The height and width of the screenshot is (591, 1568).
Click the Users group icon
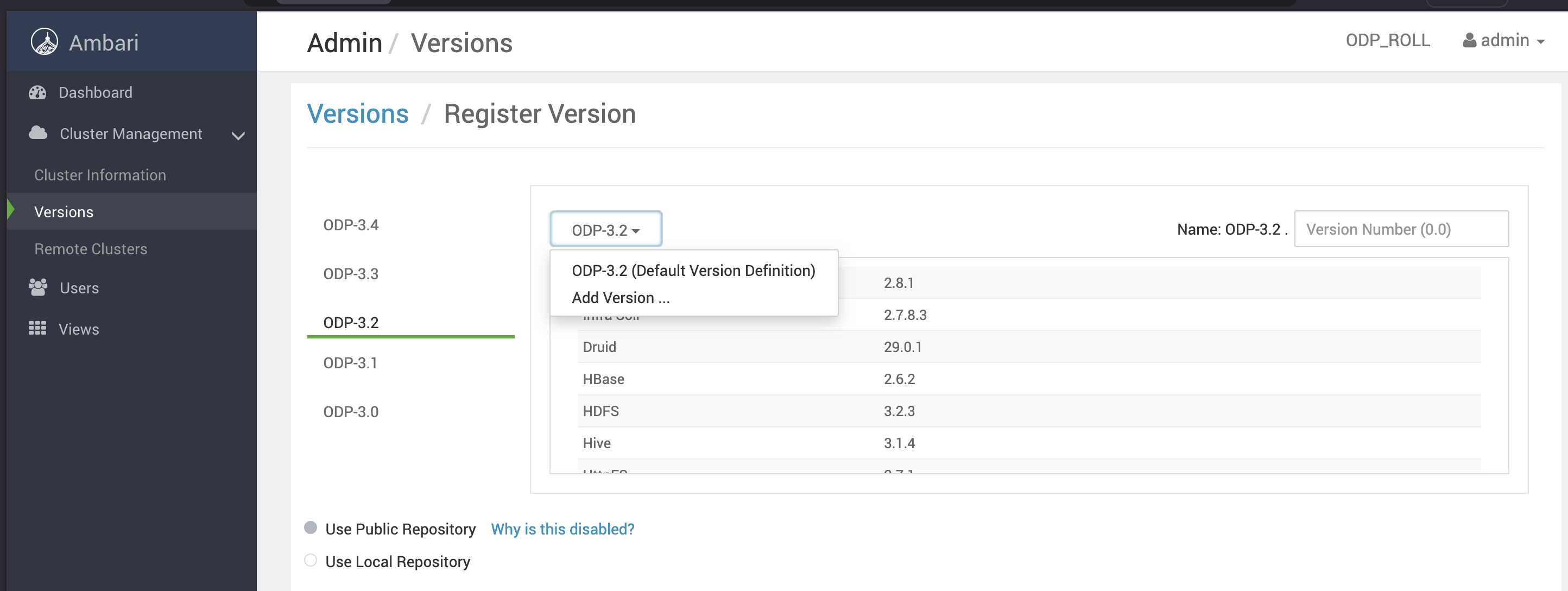[39, 287]
